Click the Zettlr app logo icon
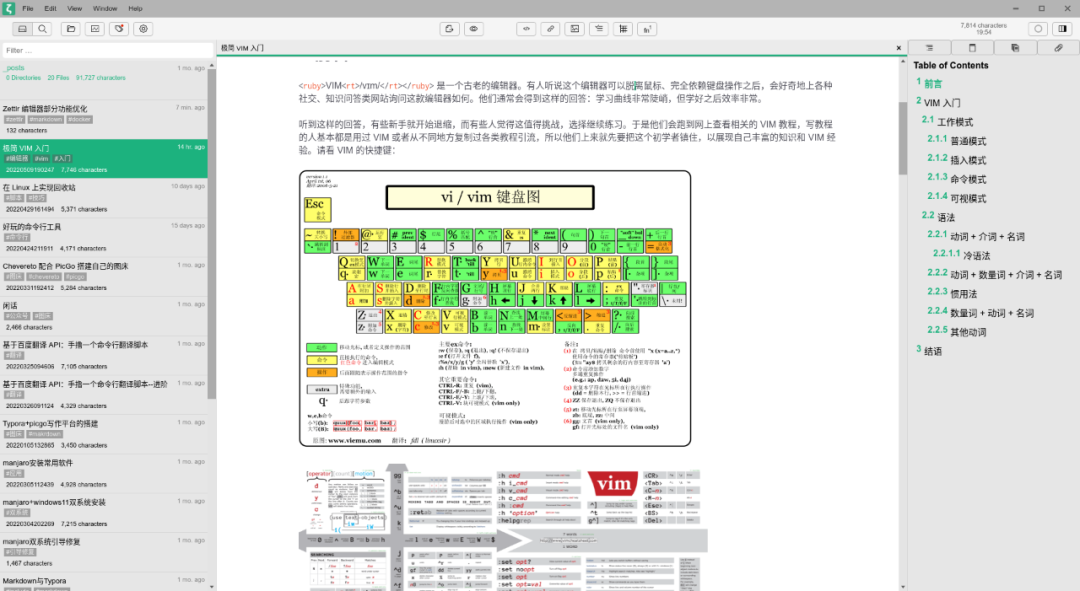This screenshot has width=1080, height=591. coord(8,8)
